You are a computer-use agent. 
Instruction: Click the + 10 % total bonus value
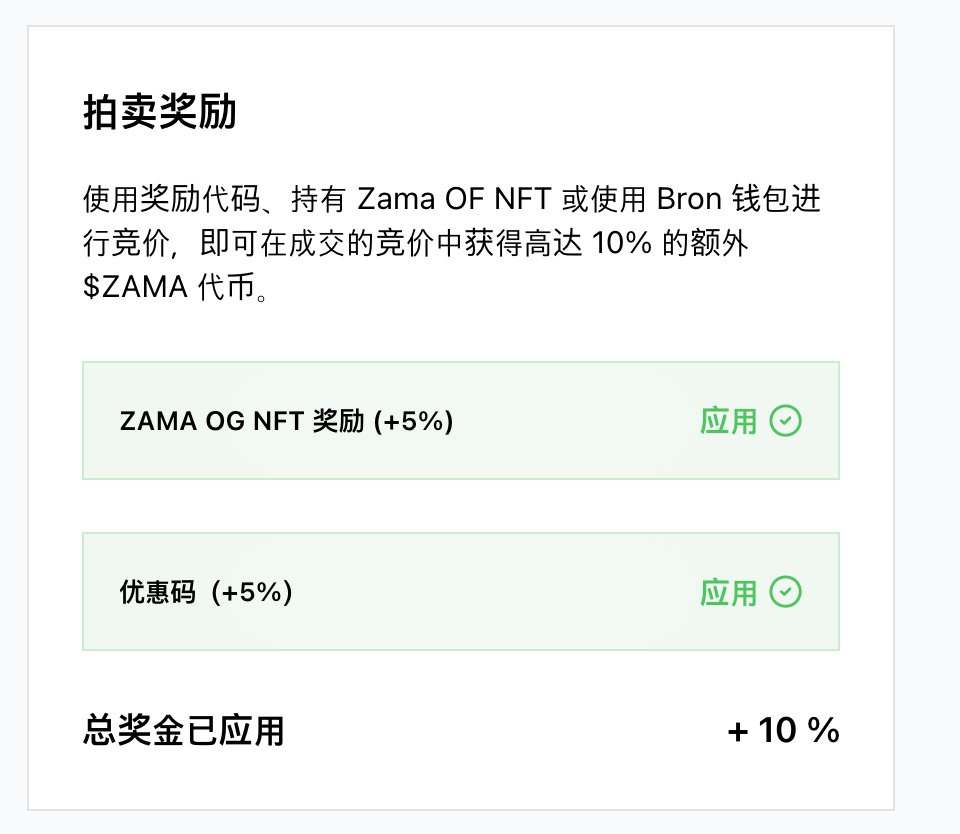click(783, 731)
